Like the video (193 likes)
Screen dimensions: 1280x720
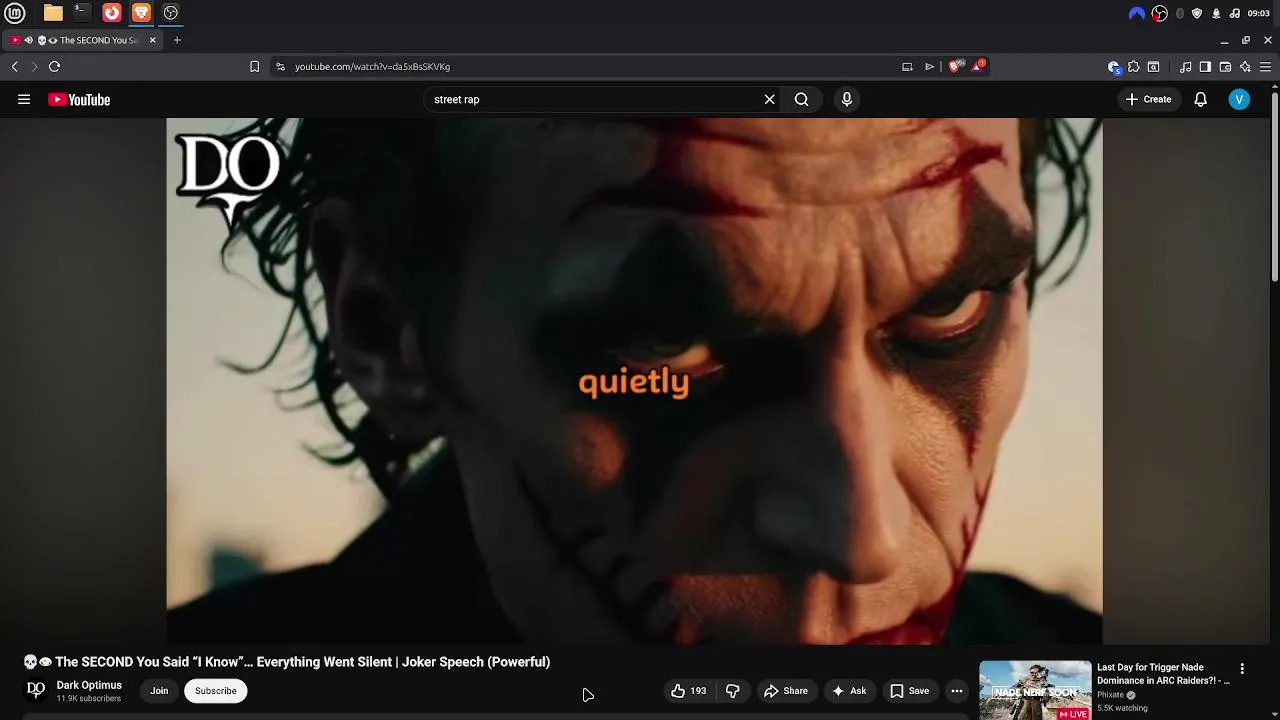[x=688, y=691]
